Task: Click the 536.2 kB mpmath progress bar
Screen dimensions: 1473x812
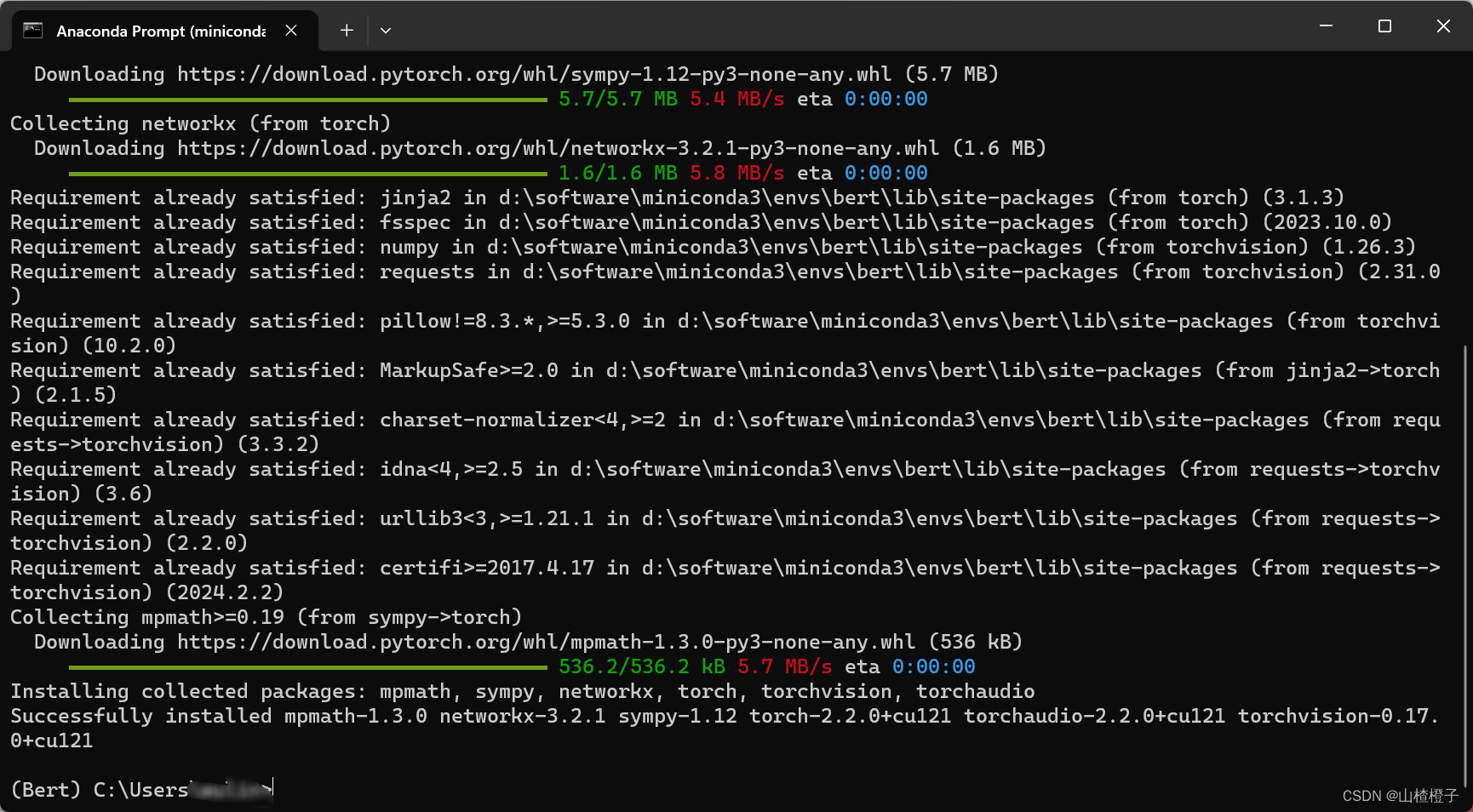Action: click(307, 667)
